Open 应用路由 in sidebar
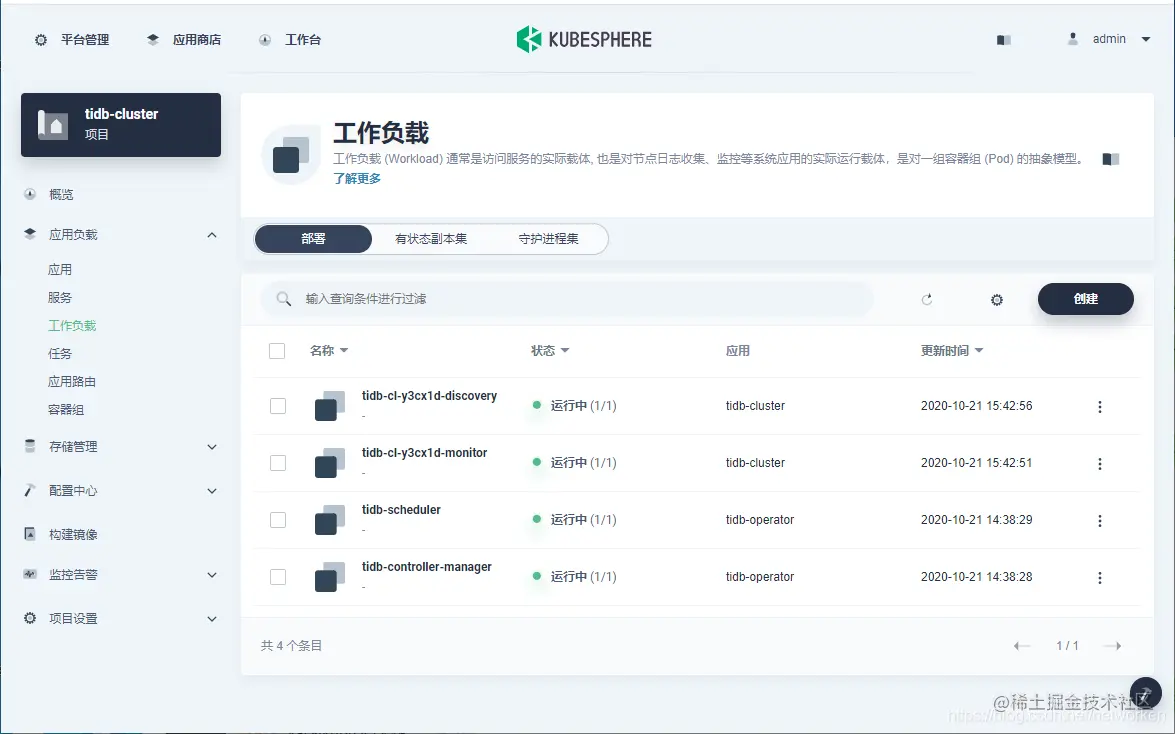 click(72, 382)
